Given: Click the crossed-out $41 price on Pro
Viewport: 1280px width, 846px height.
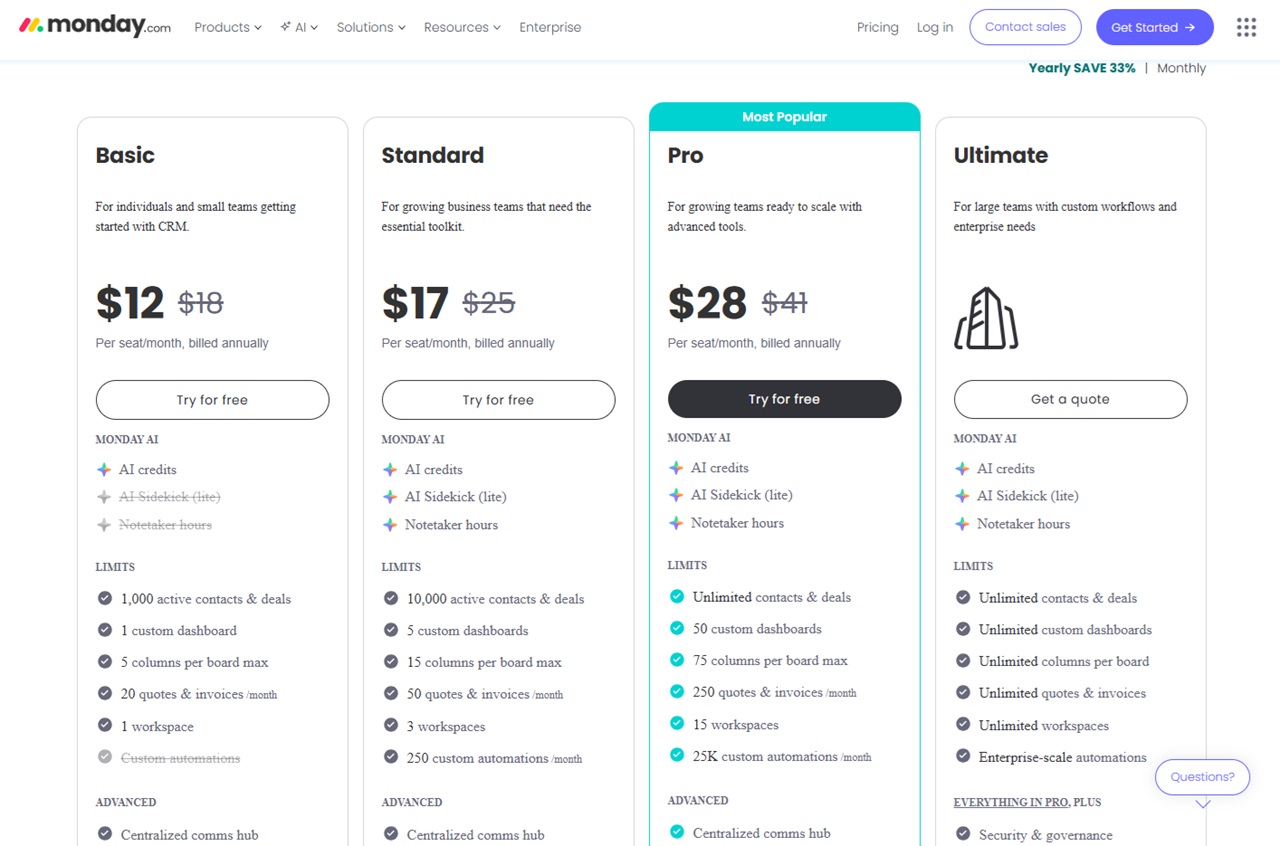Looking at the screenshot, I should (785, 303).
